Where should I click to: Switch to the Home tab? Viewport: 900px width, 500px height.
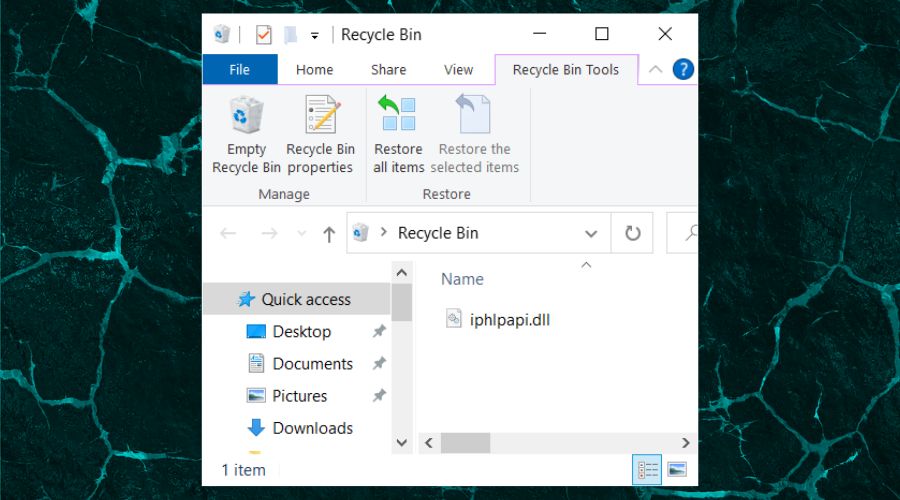tap(315, 69)
